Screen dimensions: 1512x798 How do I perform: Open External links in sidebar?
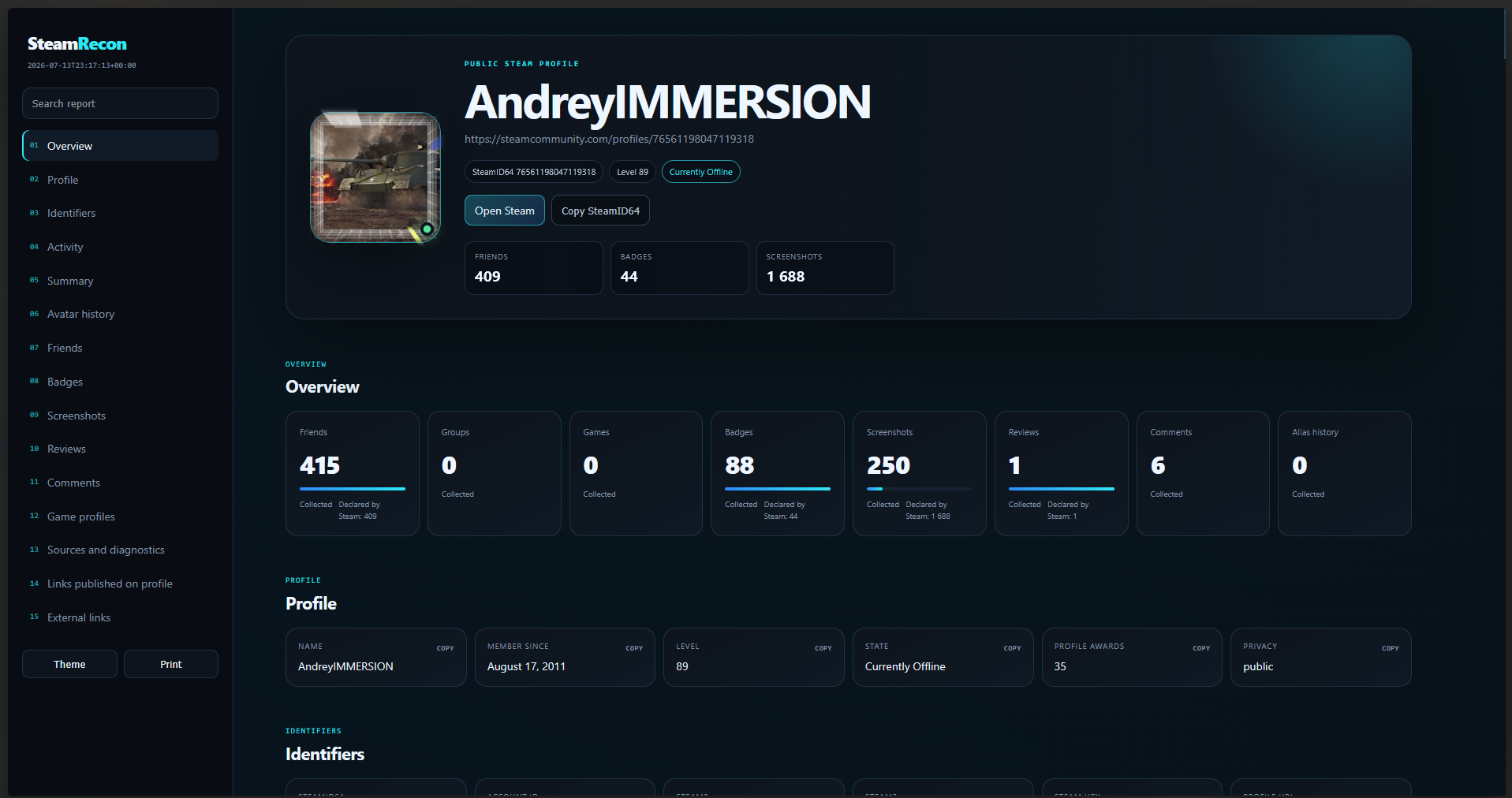[120, 617]
